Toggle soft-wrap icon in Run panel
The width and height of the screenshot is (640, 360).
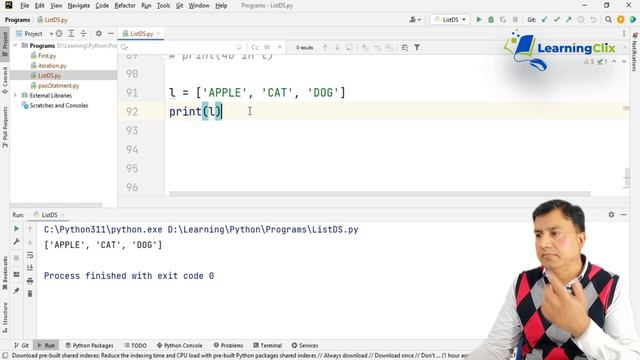point(30,255)
